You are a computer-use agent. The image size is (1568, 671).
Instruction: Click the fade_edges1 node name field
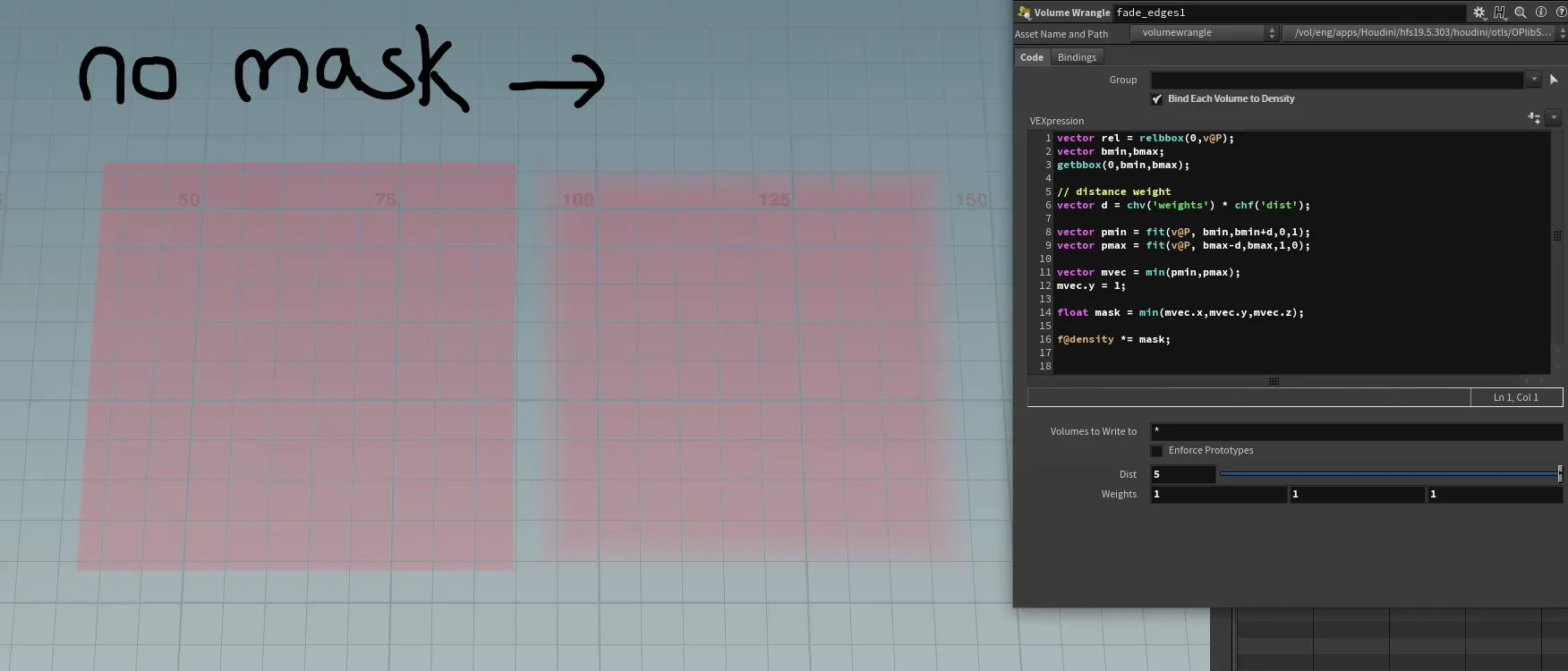tap(1289, 13)
